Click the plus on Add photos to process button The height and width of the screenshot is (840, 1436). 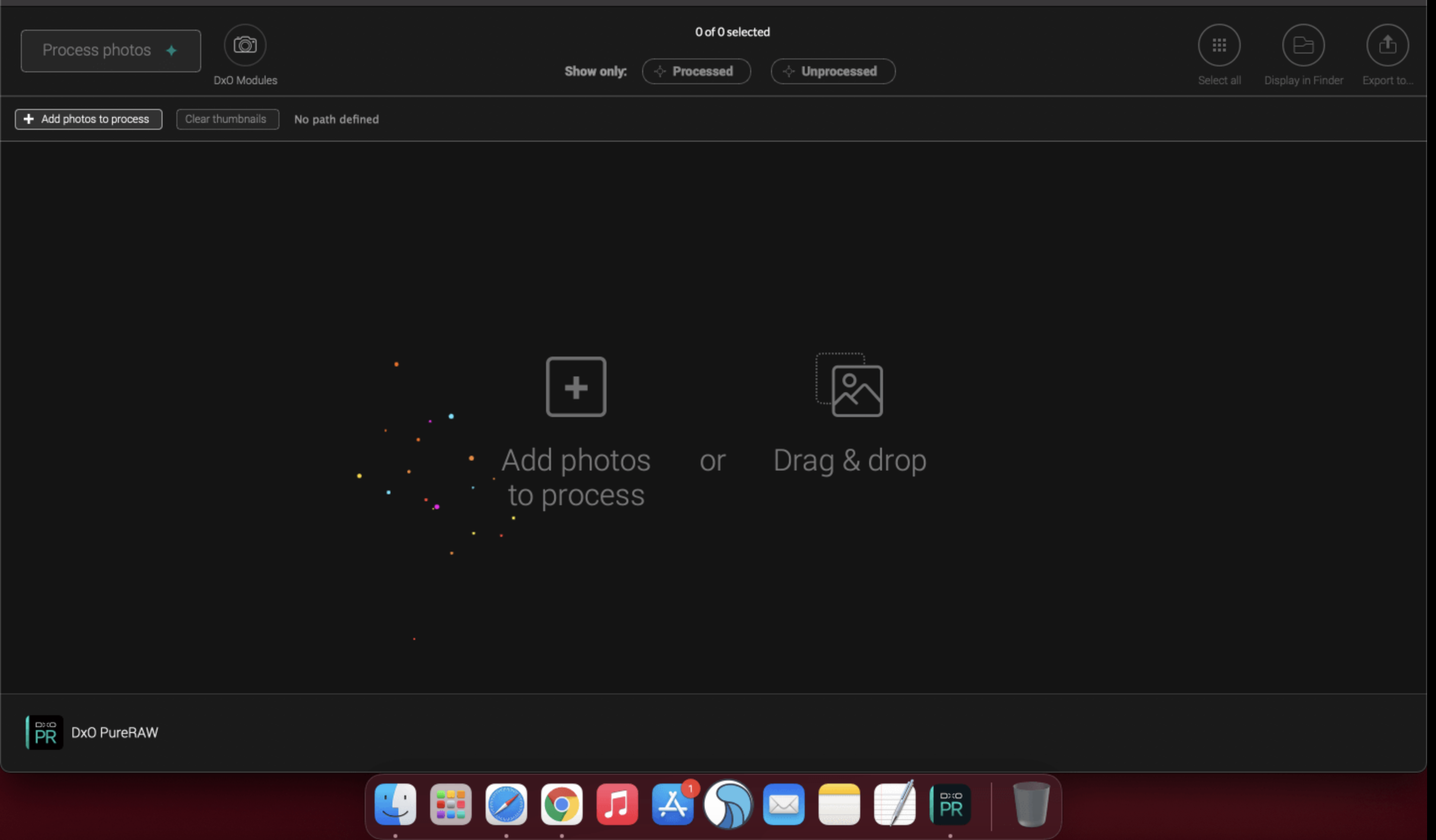(x=29, y=119)
